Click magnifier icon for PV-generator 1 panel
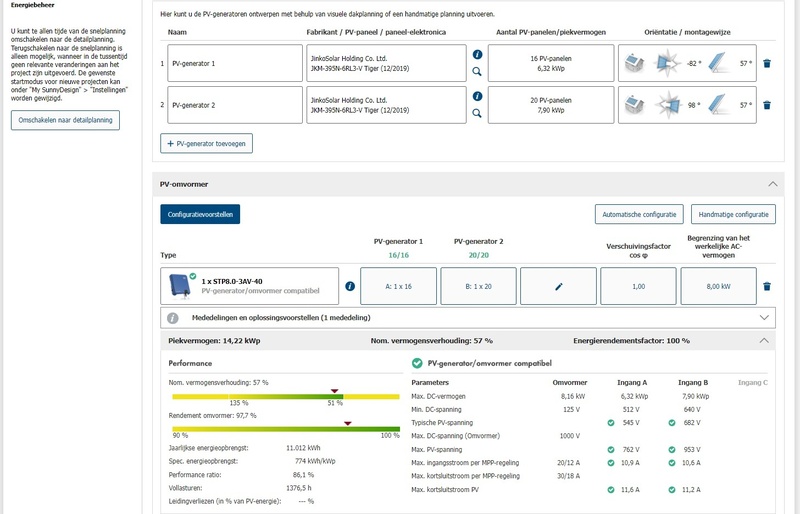 point(477,72)
